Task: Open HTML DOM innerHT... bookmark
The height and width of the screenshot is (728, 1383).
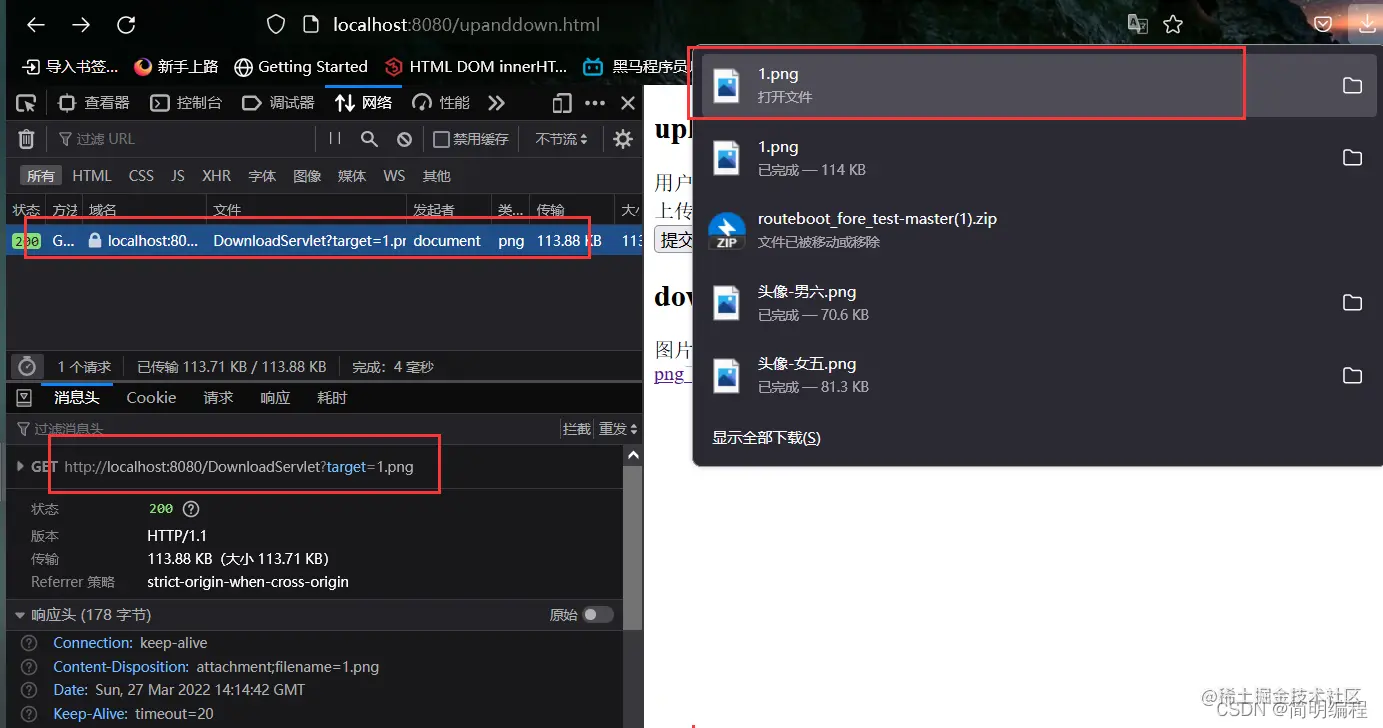Action: pos(476,67)
